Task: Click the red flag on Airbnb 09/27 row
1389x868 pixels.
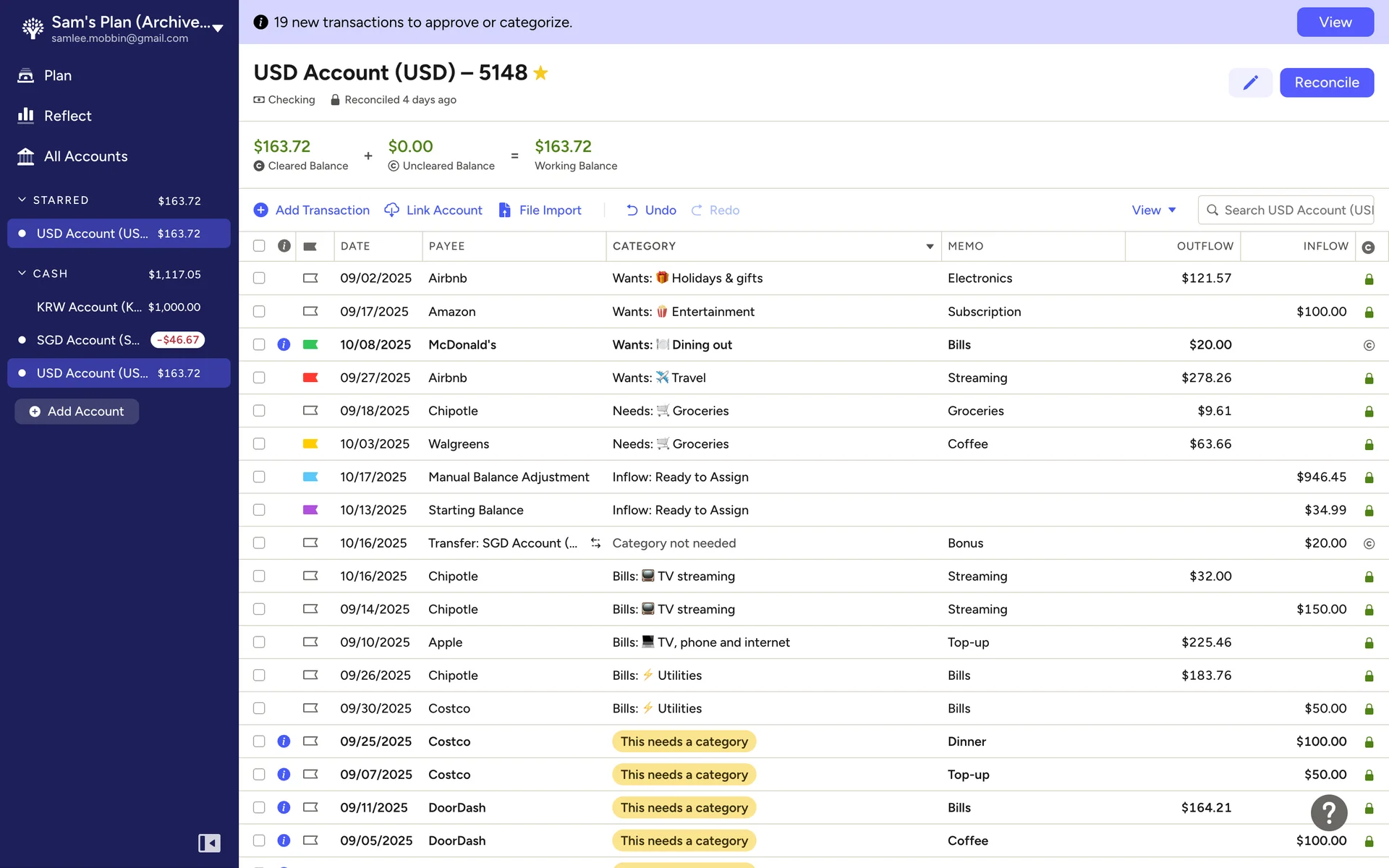Action: point(310,378)
